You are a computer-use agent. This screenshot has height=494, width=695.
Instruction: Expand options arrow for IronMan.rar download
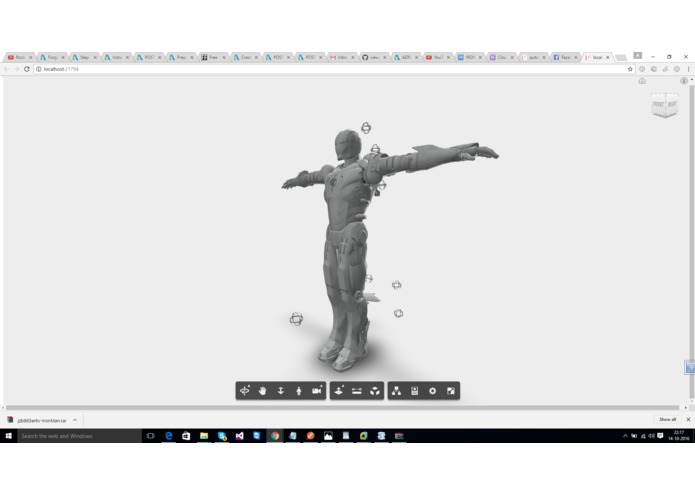(x=75, y=420)
